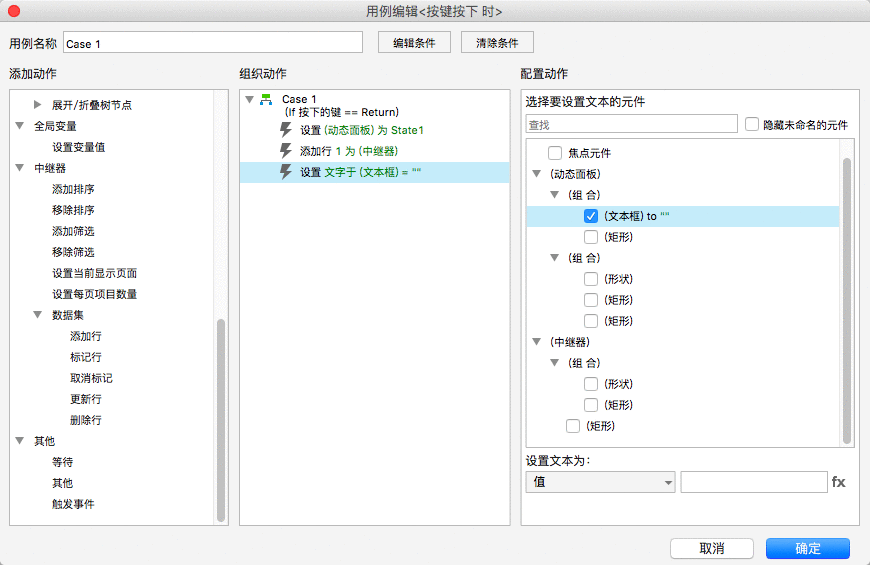Click 确定 button

(808, 548)
